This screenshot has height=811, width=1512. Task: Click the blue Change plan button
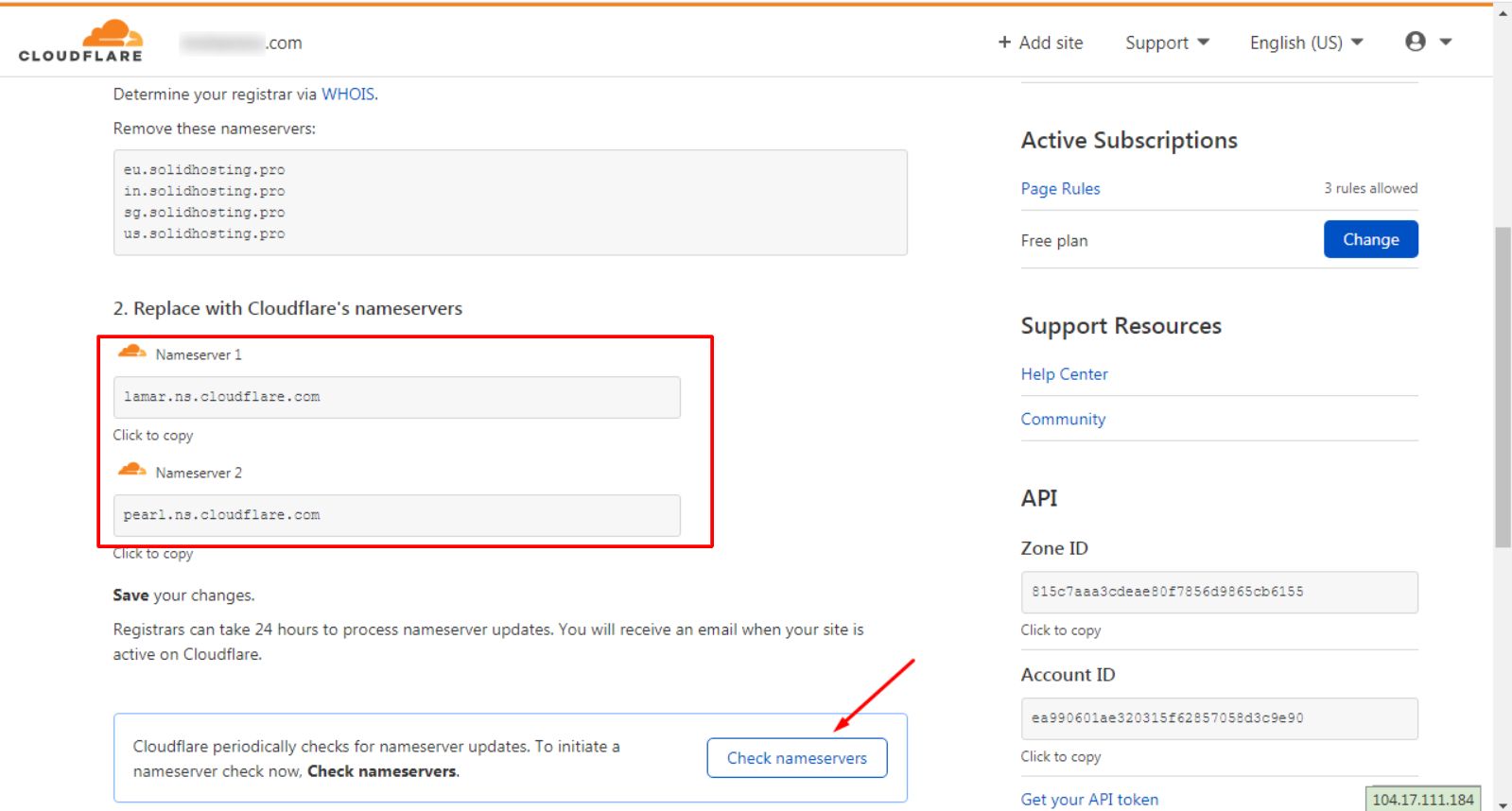[1370, 239]
